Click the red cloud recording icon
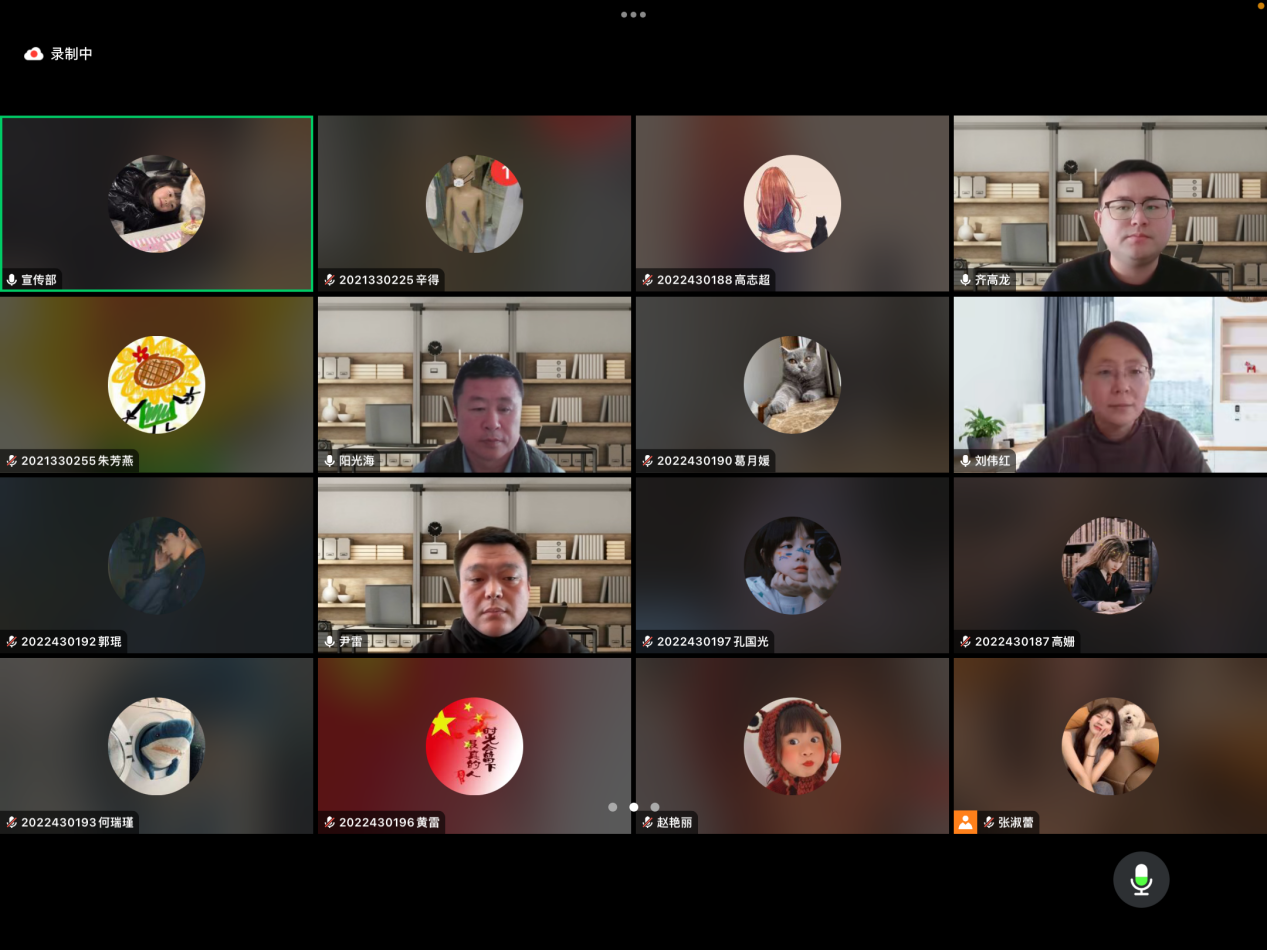The width and height of the screenshot is (1267, 950). [33, 54]
